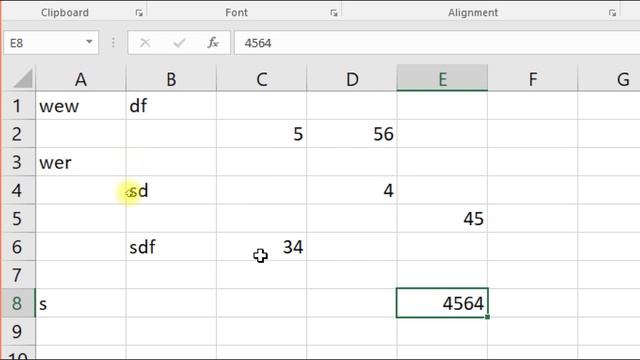Viewport: 640px width, 360px height.
Task: Select column B header
Action: click(x=171, y=78)
